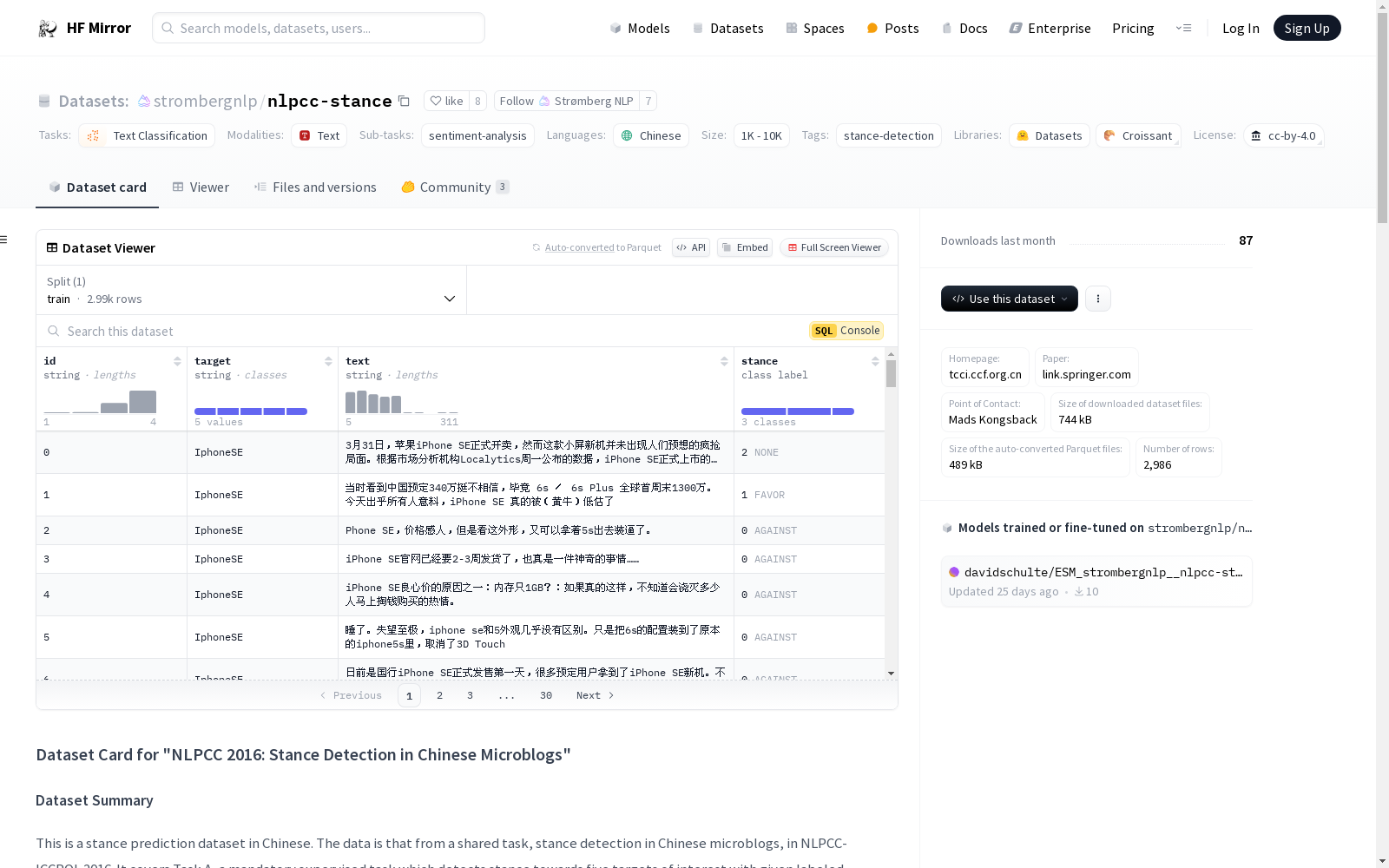Select the Dataset card tab
This screenshot has width=1389, height=868.
[97, 187]
